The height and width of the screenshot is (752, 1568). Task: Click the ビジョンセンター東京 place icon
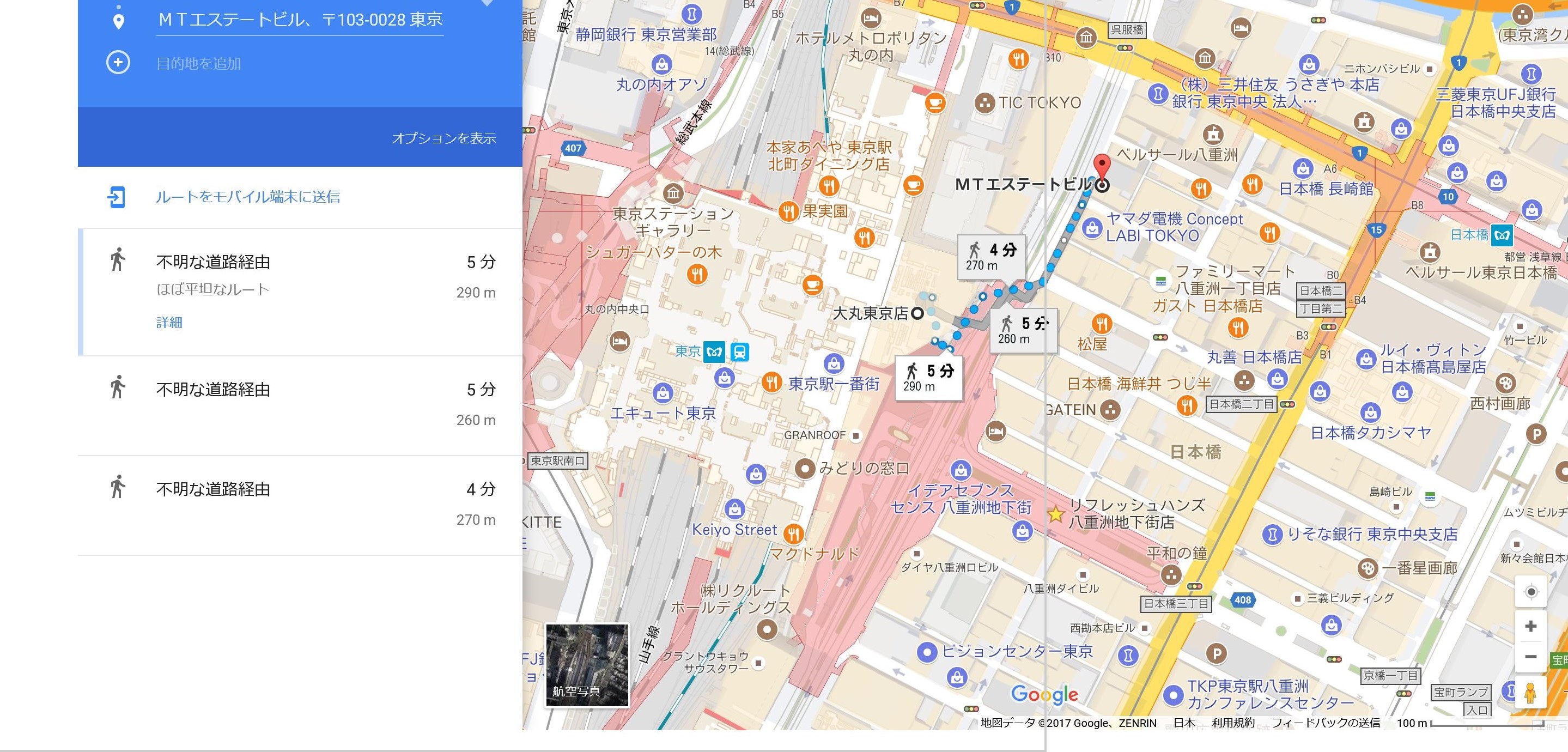pos(927,652)
